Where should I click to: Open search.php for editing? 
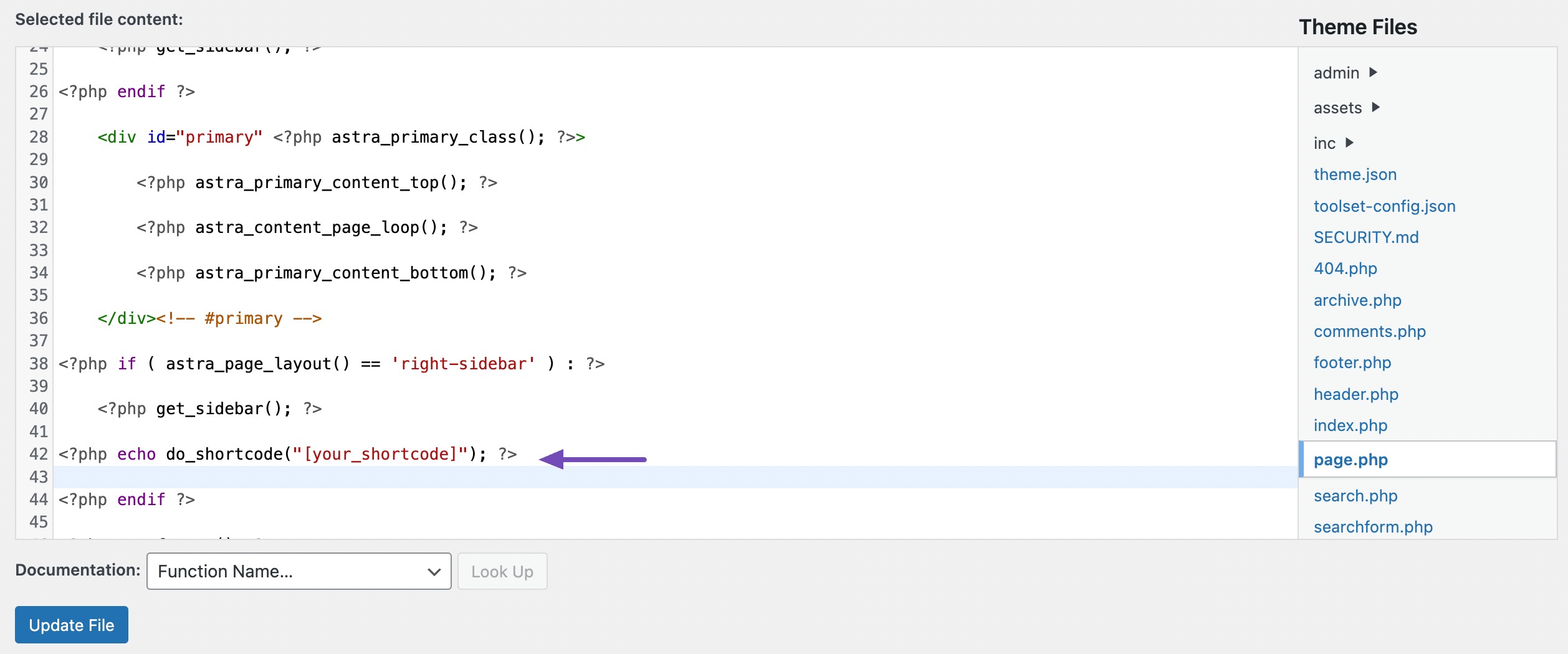point(1355,496)
